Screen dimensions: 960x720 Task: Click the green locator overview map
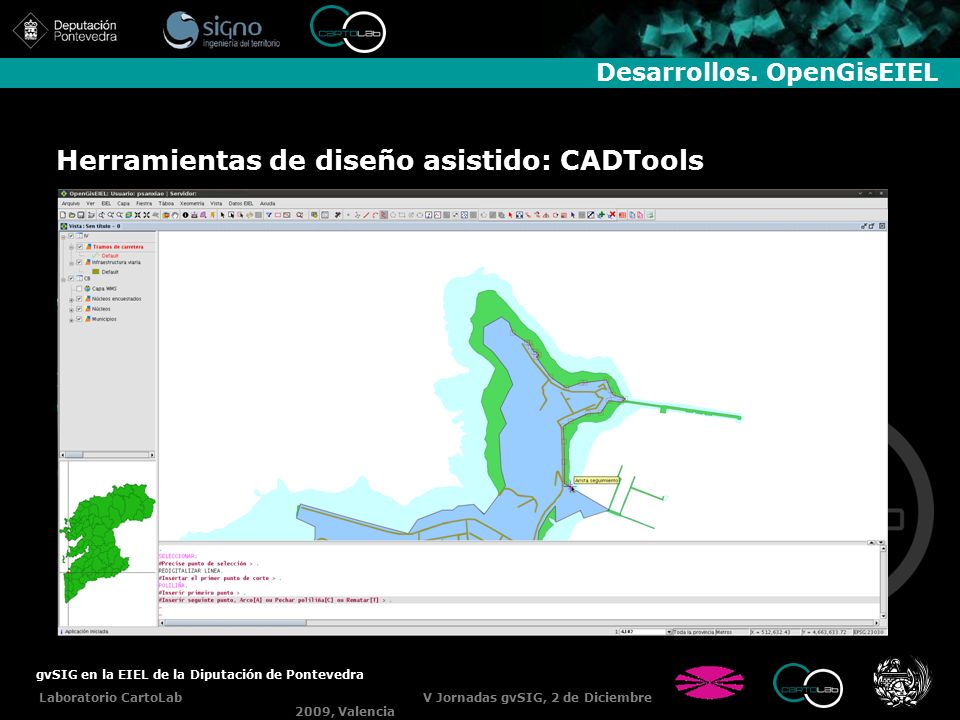click(108, 542)
